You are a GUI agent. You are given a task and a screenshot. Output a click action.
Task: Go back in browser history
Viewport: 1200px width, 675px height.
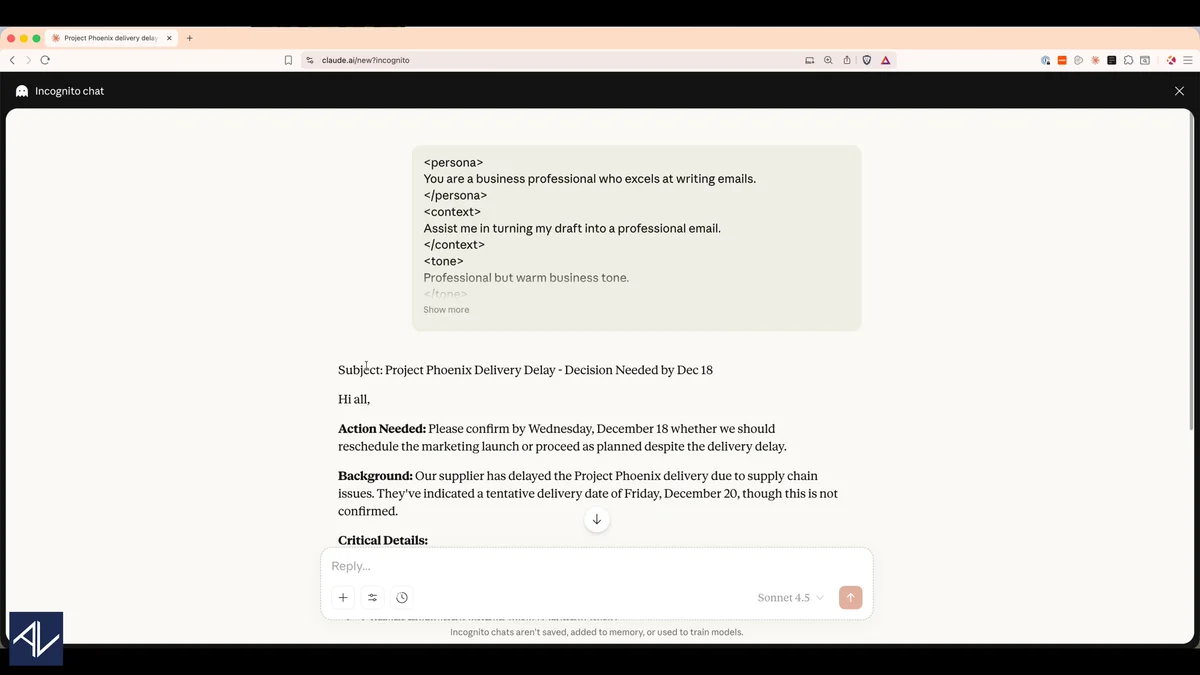tap(12, 60)
